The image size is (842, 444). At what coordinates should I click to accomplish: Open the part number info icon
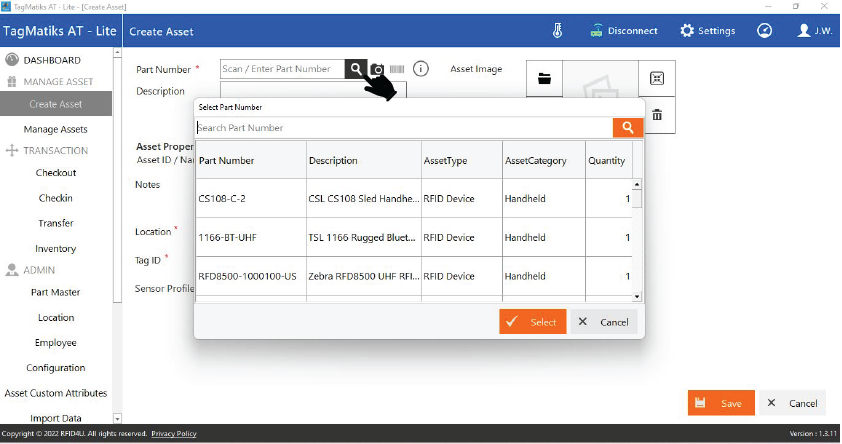tap(421, 69)
